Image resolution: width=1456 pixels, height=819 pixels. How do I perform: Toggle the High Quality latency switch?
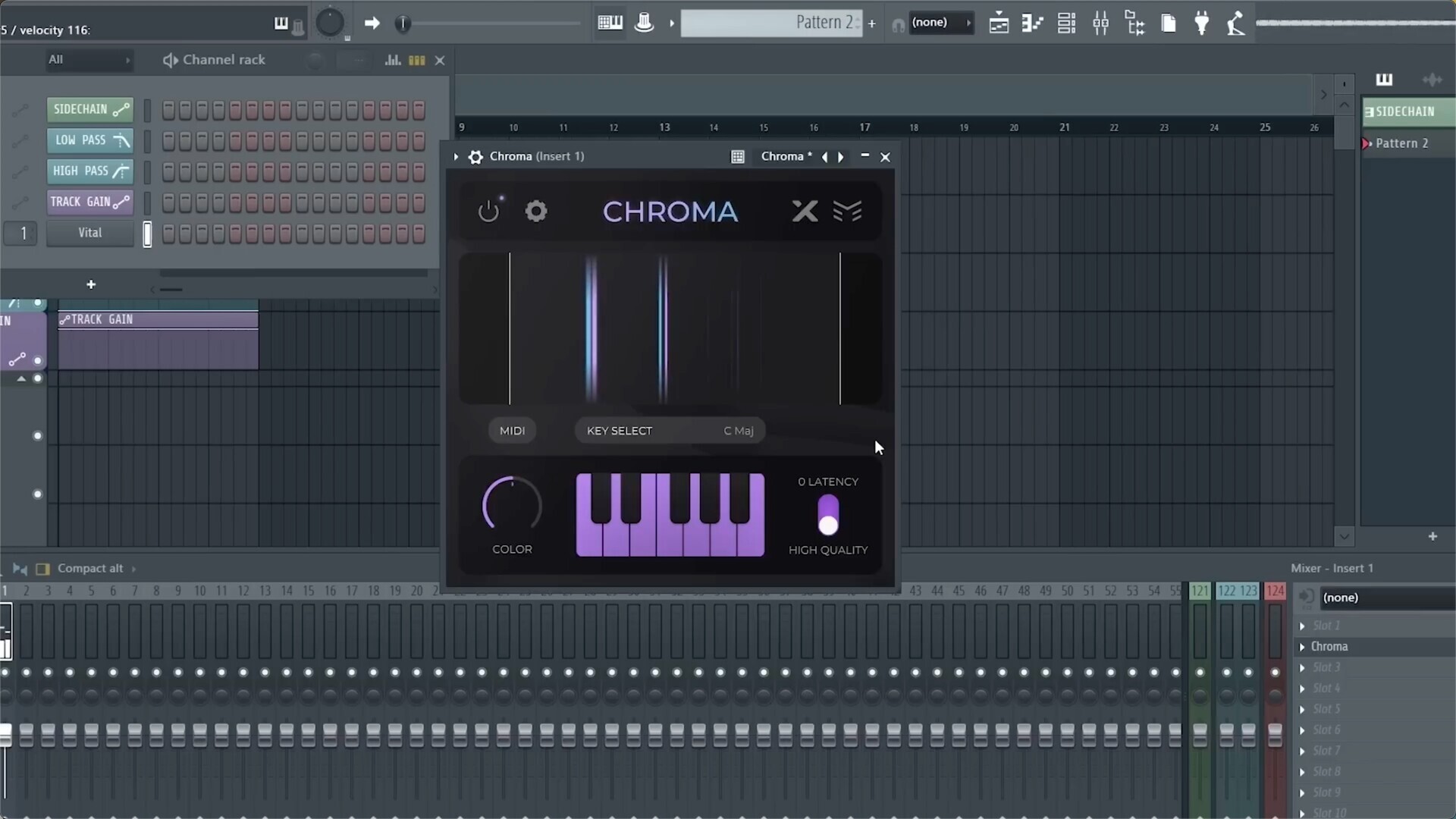click(828, 515)
